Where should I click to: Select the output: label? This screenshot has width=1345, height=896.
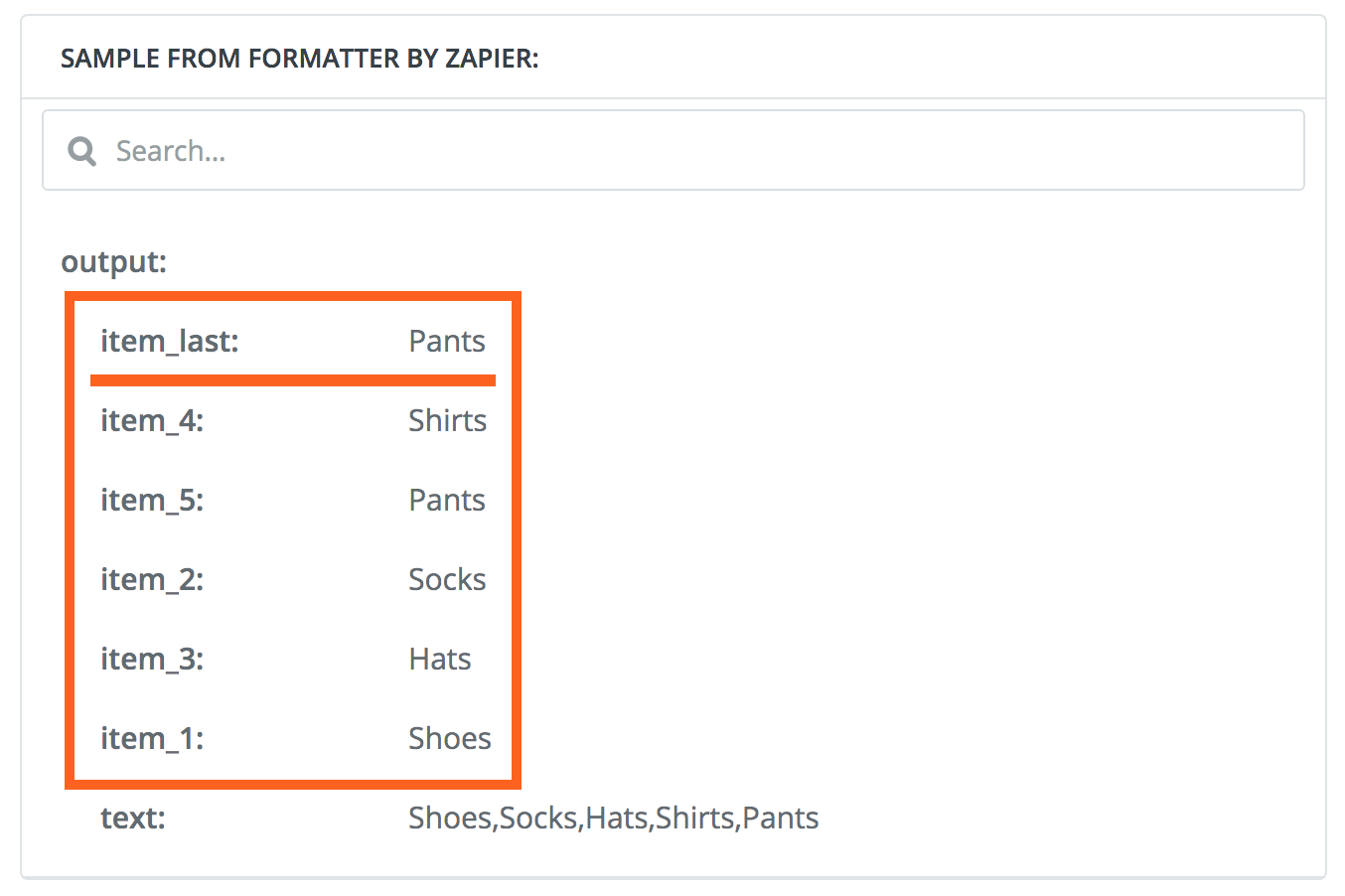pyautogui.click(x=113, y=262)
